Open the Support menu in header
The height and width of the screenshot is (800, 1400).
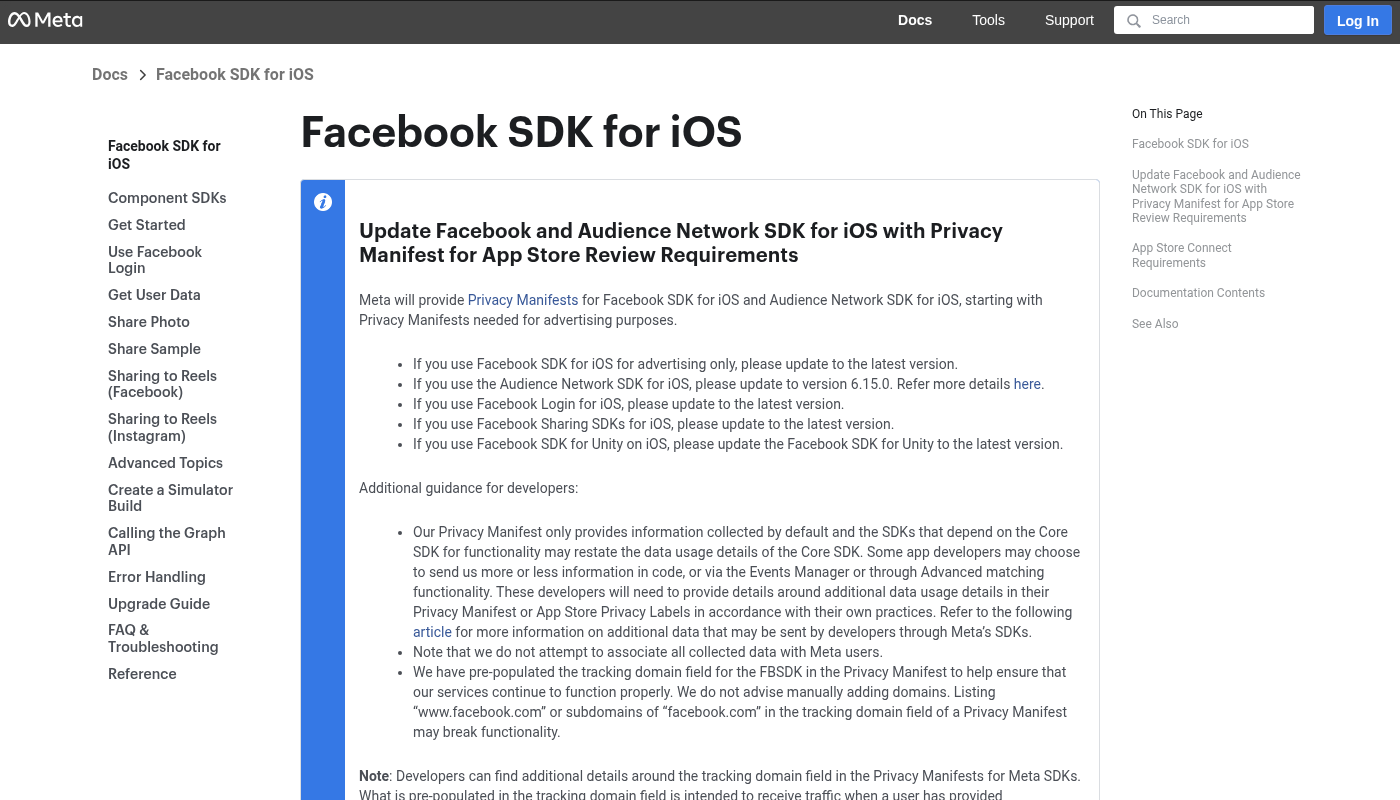[1069, 20]
